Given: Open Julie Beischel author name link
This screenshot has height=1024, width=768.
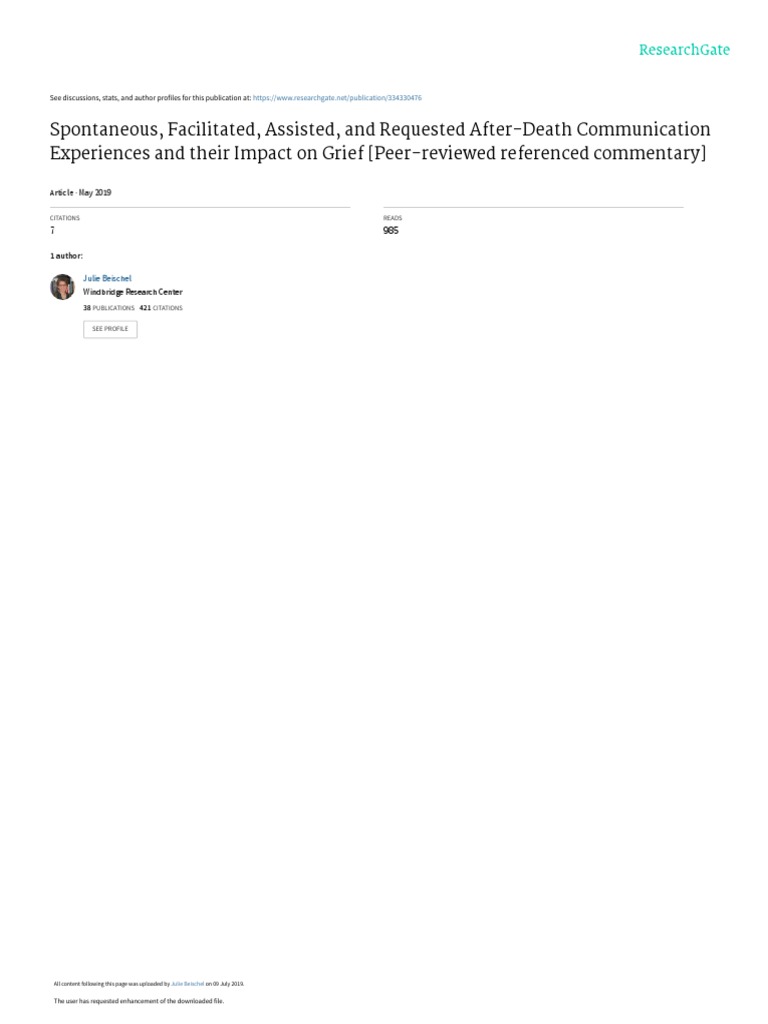Looking at the screenshot, I should pyautogui.click(x=107, y=278).
